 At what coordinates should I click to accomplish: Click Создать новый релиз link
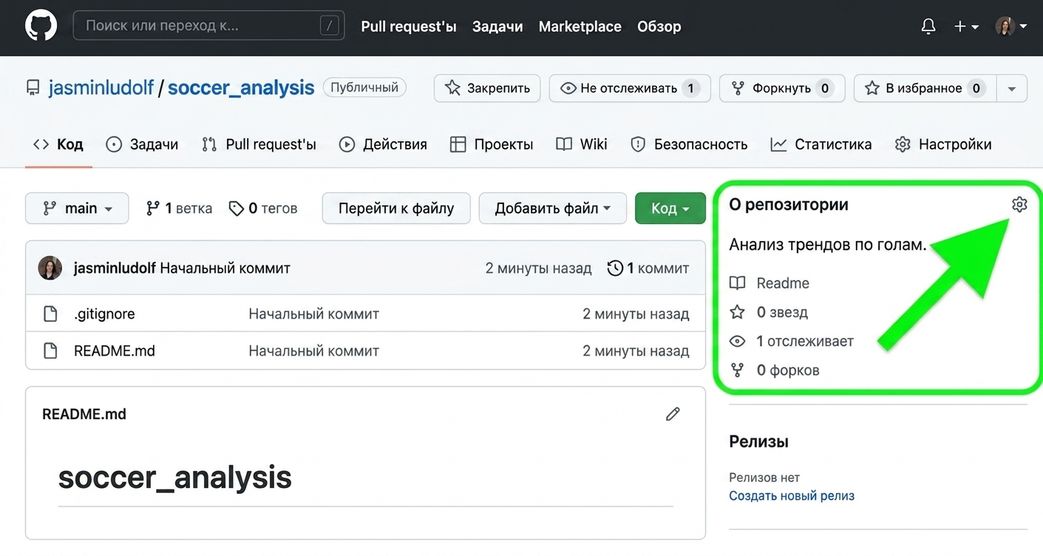click(x=792, y=495)
